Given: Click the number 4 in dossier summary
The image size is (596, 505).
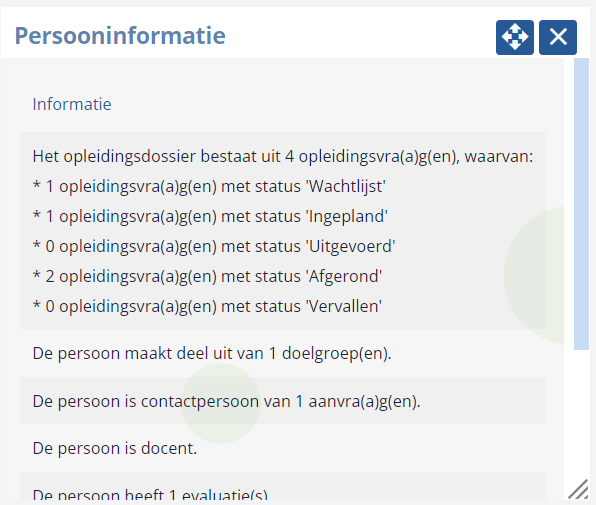Looking at the screenshot, I should click(289, 157).
